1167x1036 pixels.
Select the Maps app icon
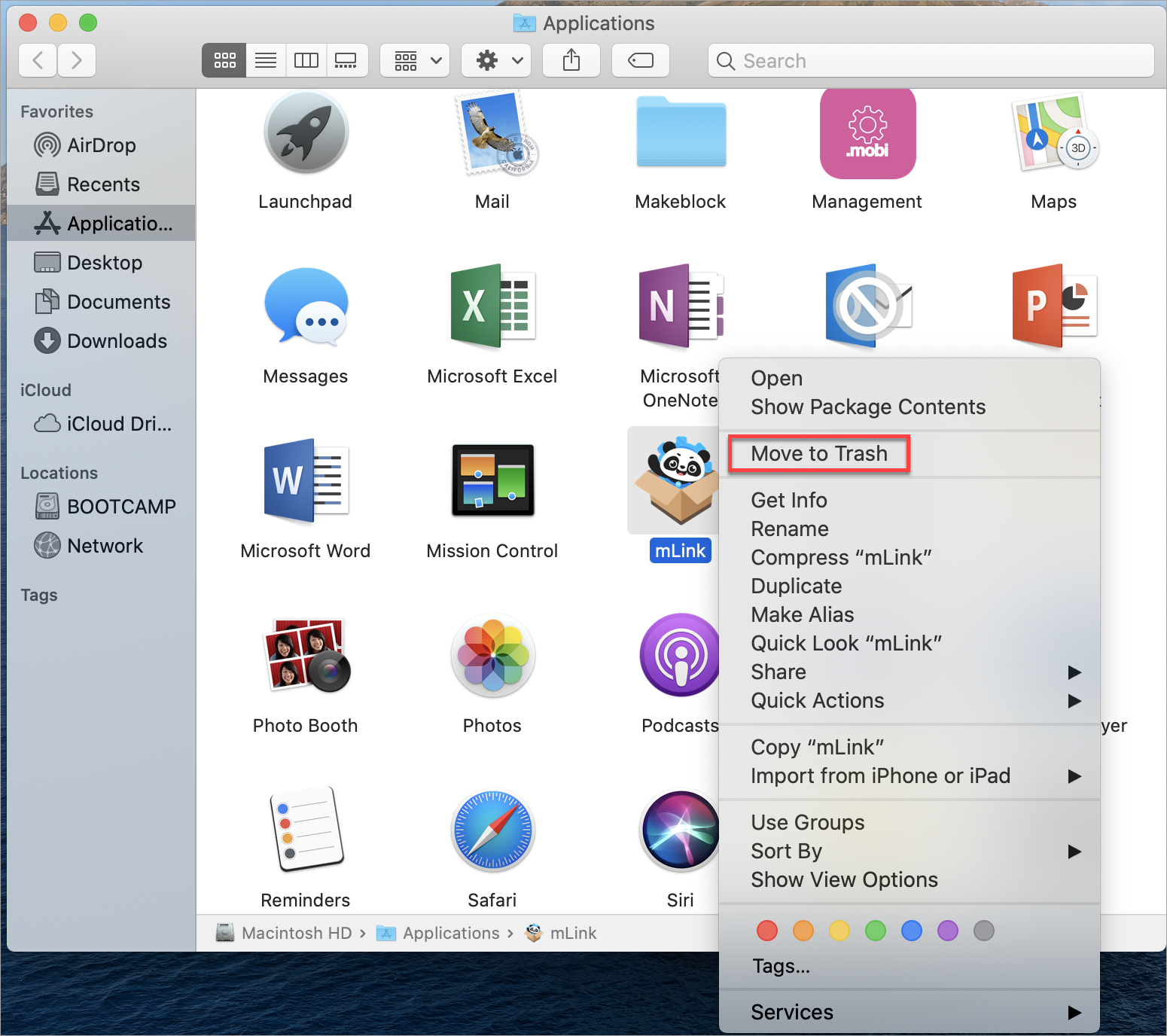click(x=1054, y=133)
